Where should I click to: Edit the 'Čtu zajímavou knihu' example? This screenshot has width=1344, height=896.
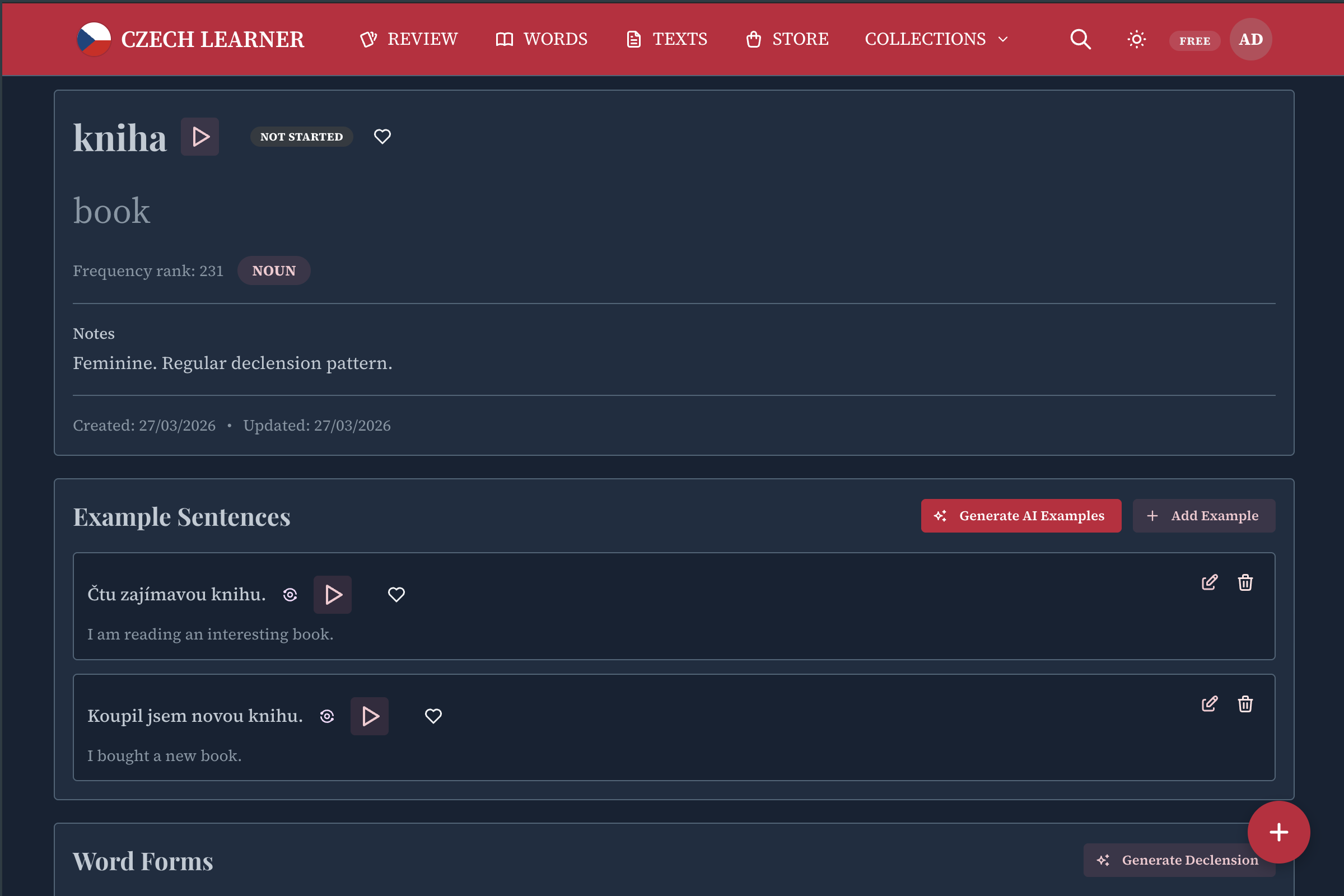point(1209,582)
